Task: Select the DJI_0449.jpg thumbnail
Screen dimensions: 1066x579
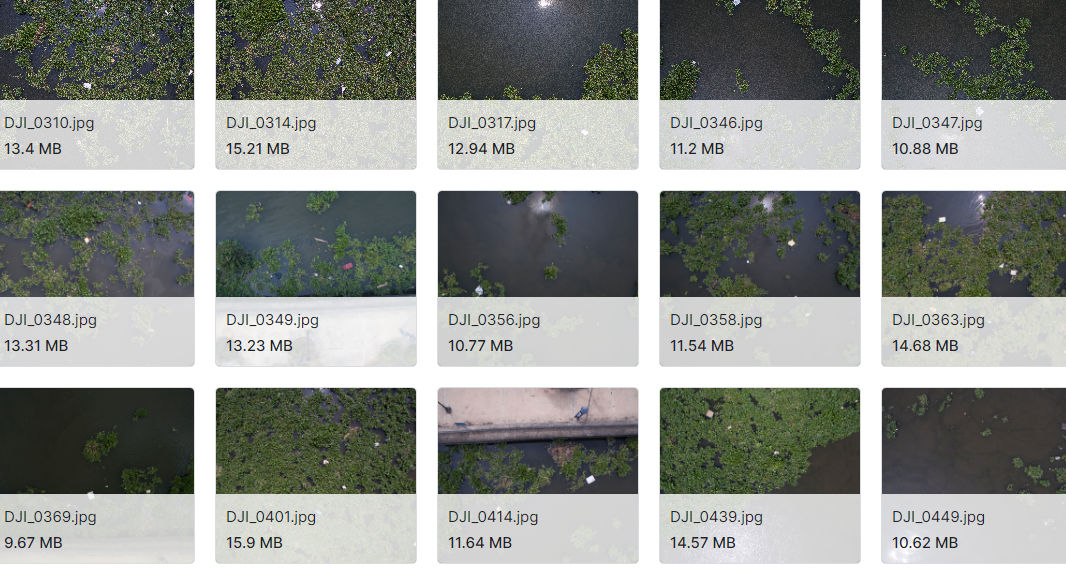Action: (x=974, y=476)
